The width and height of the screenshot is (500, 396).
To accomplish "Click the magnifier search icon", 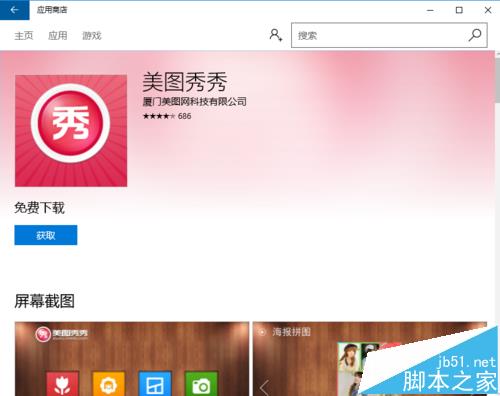I will click(x=475, y=35).
